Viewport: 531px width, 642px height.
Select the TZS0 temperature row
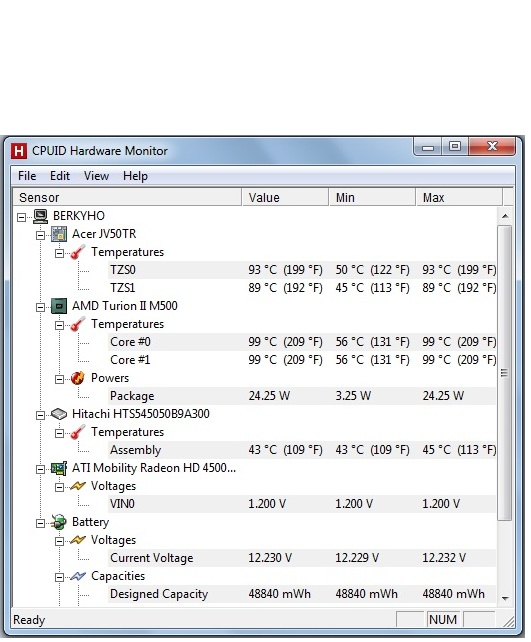tap(302, 270)
